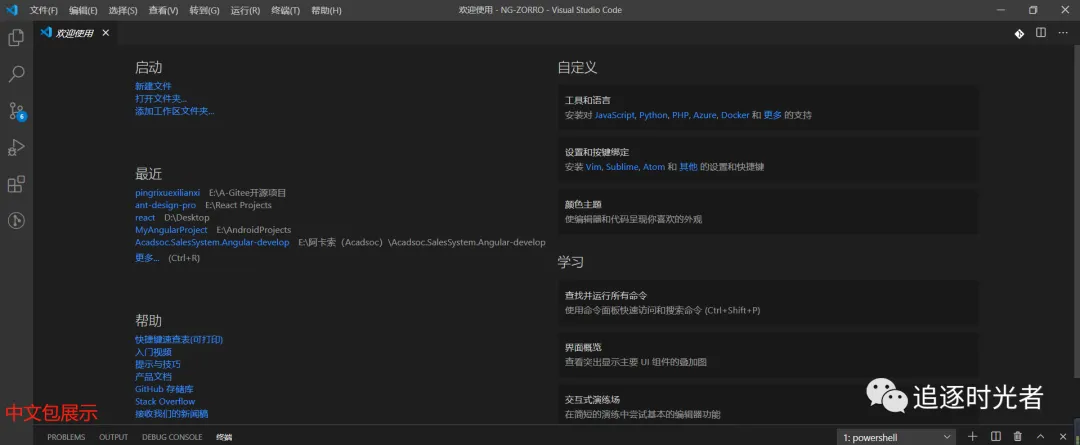
Task: Switch to the OUTPUT panel tab
Action: coord(114,437)
